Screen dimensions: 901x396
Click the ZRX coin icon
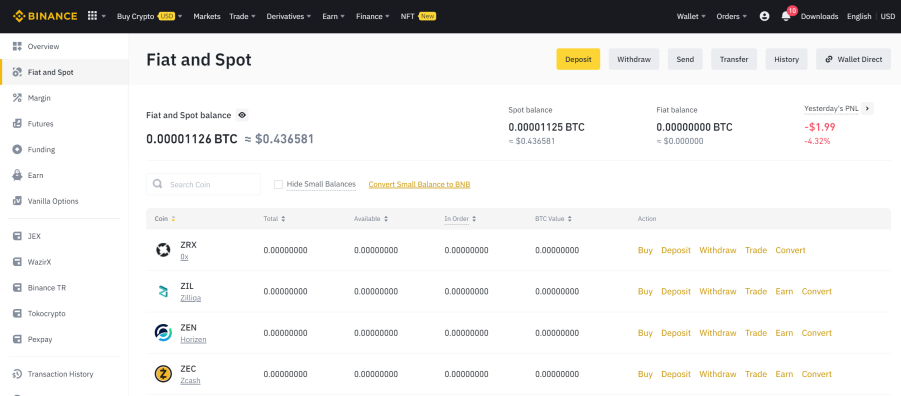163,250
